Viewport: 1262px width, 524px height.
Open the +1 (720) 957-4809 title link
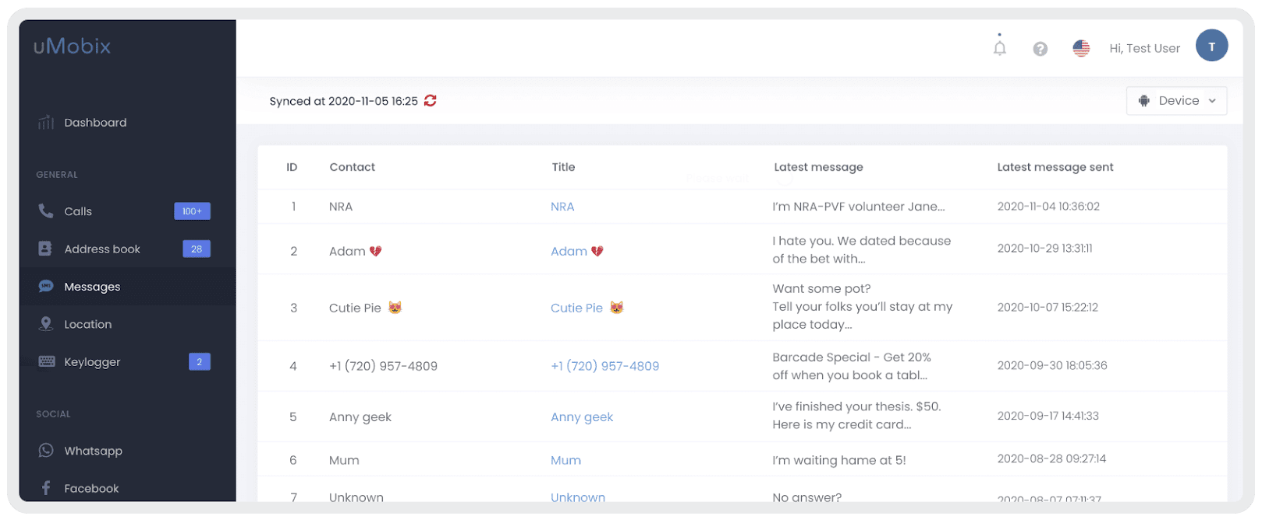tap(605, 366)
